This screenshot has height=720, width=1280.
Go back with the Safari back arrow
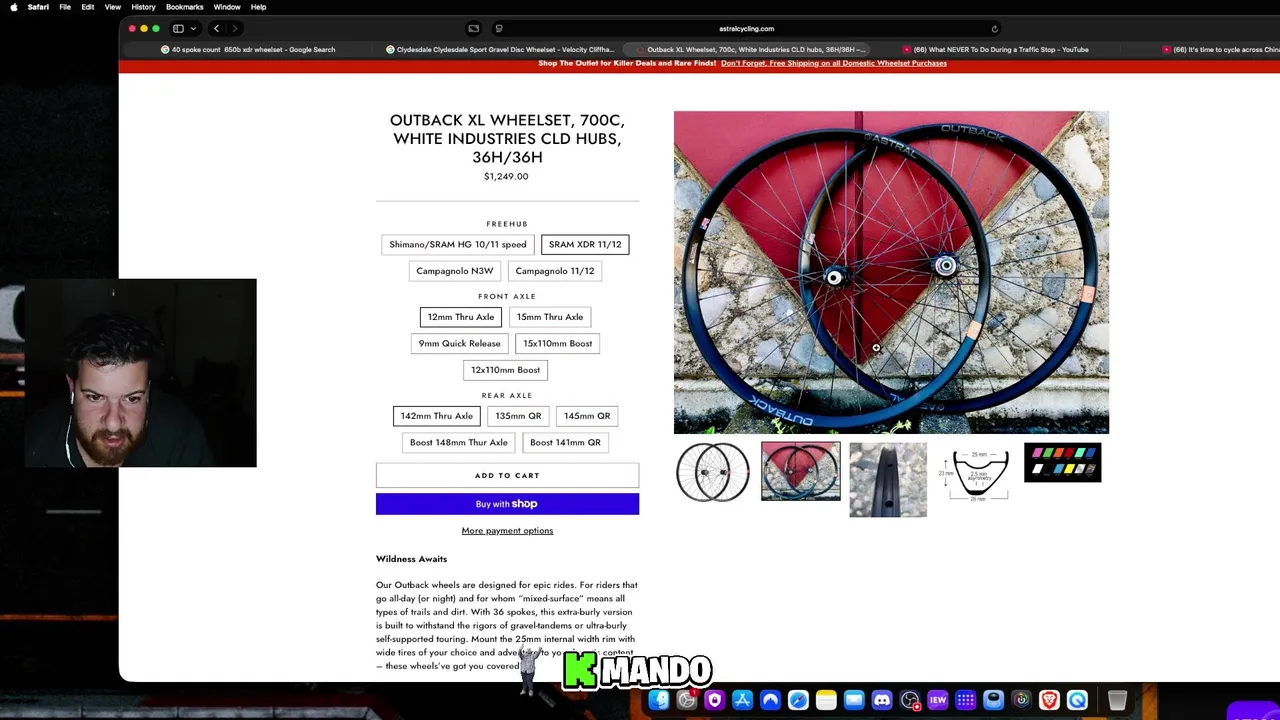click(x=216, y=29)
